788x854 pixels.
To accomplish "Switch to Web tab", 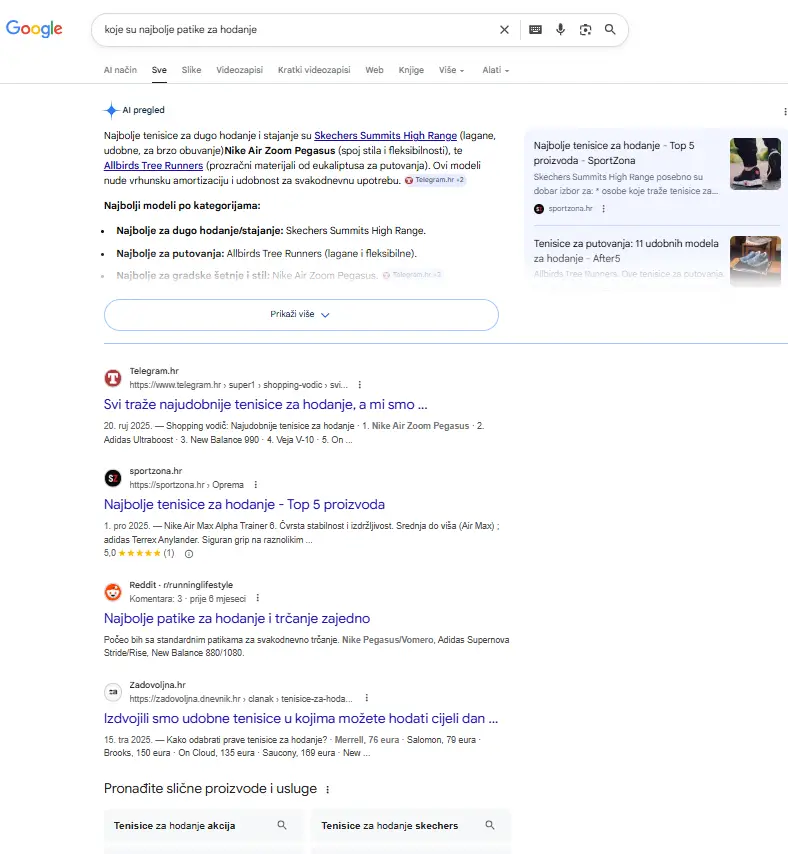I will [x=374, y=70].
